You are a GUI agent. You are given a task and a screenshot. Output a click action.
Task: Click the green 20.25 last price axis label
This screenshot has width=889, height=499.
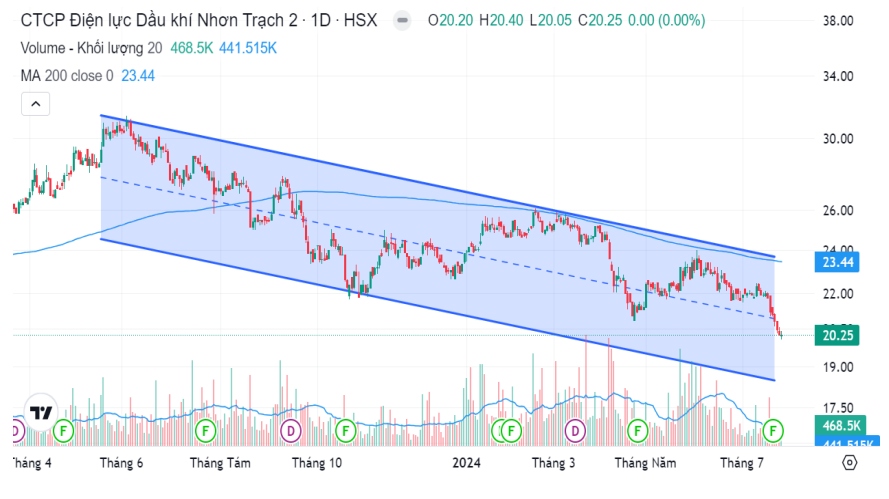click(x=837, y=335)
